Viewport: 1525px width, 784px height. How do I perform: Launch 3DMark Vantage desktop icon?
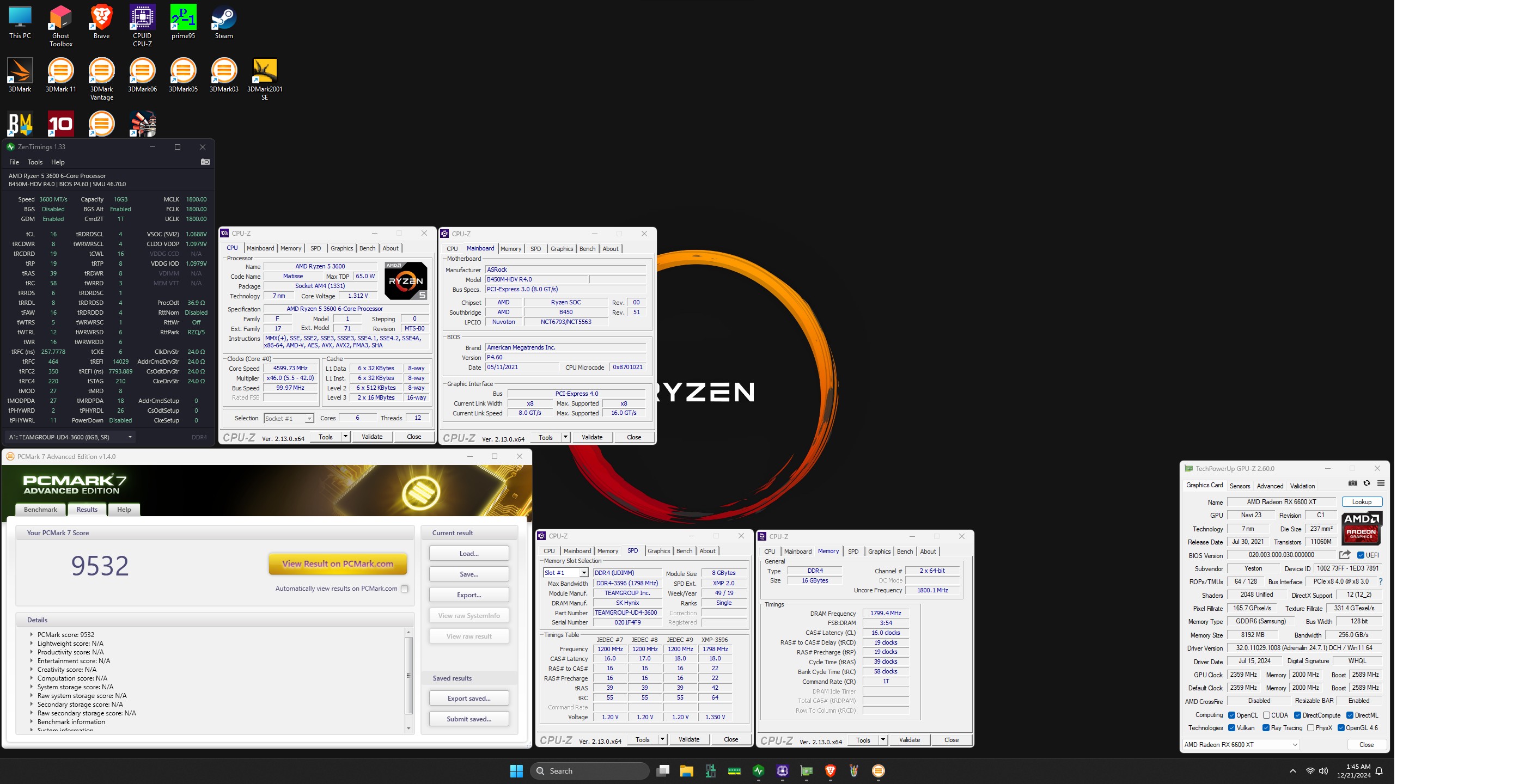(101, 79)
